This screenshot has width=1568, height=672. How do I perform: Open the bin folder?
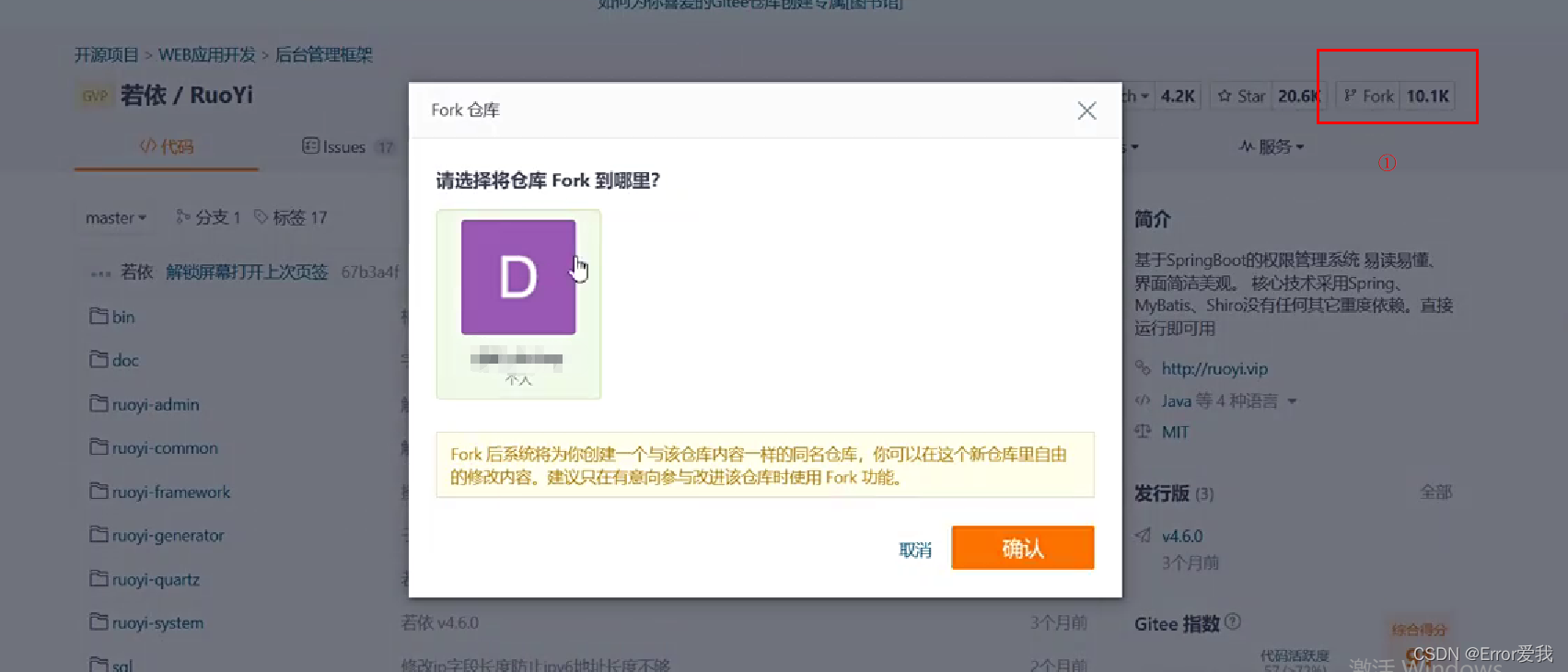click(123, 317)
